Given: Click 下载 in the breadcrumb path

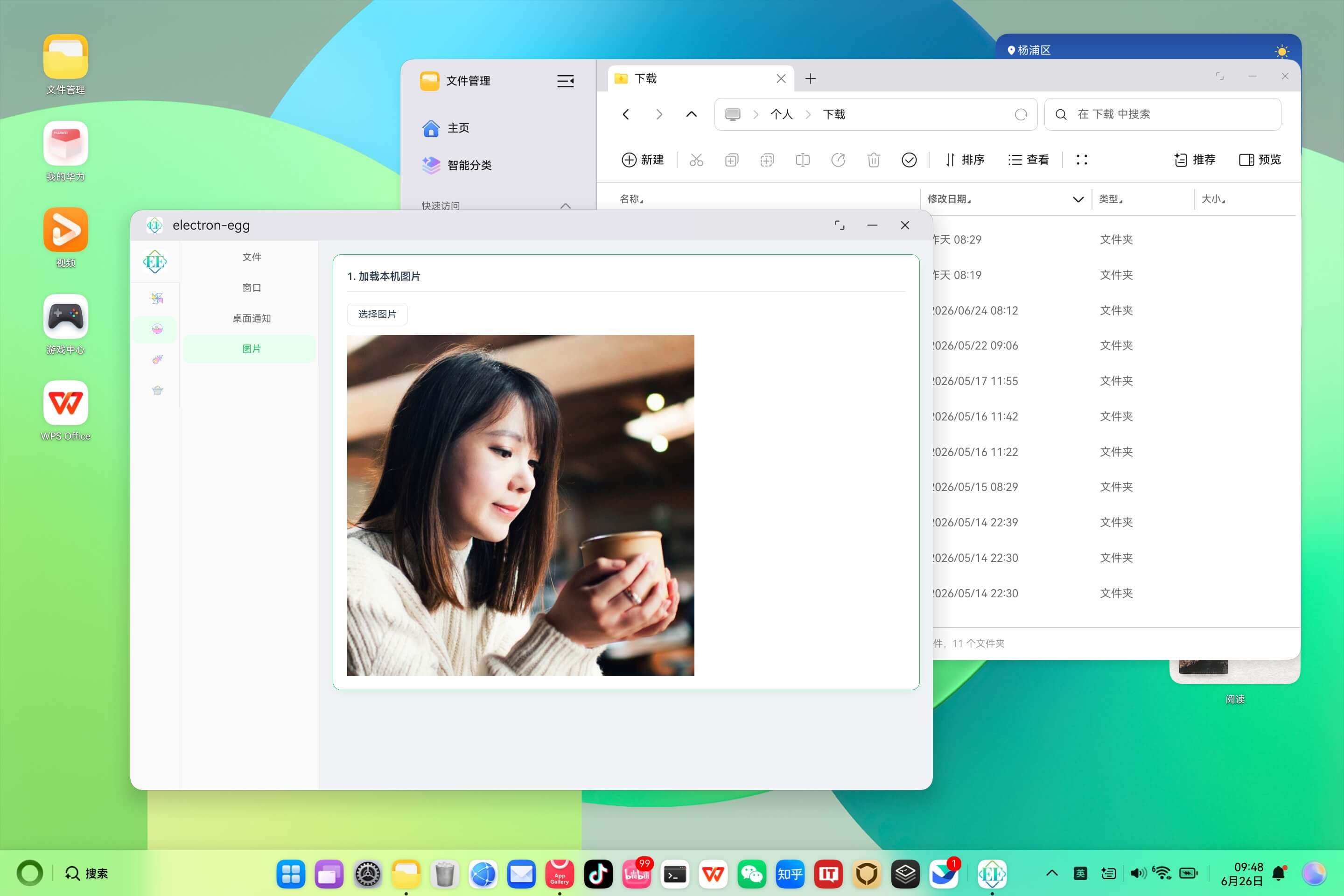Looking at the screenshot, I should 834,114.
